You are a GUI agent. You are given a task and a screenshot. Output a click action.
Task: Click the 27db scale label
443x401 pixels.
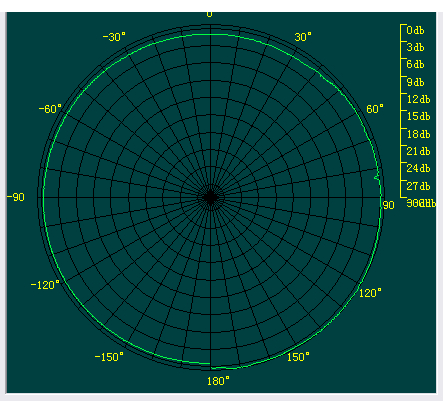point(418,186)
